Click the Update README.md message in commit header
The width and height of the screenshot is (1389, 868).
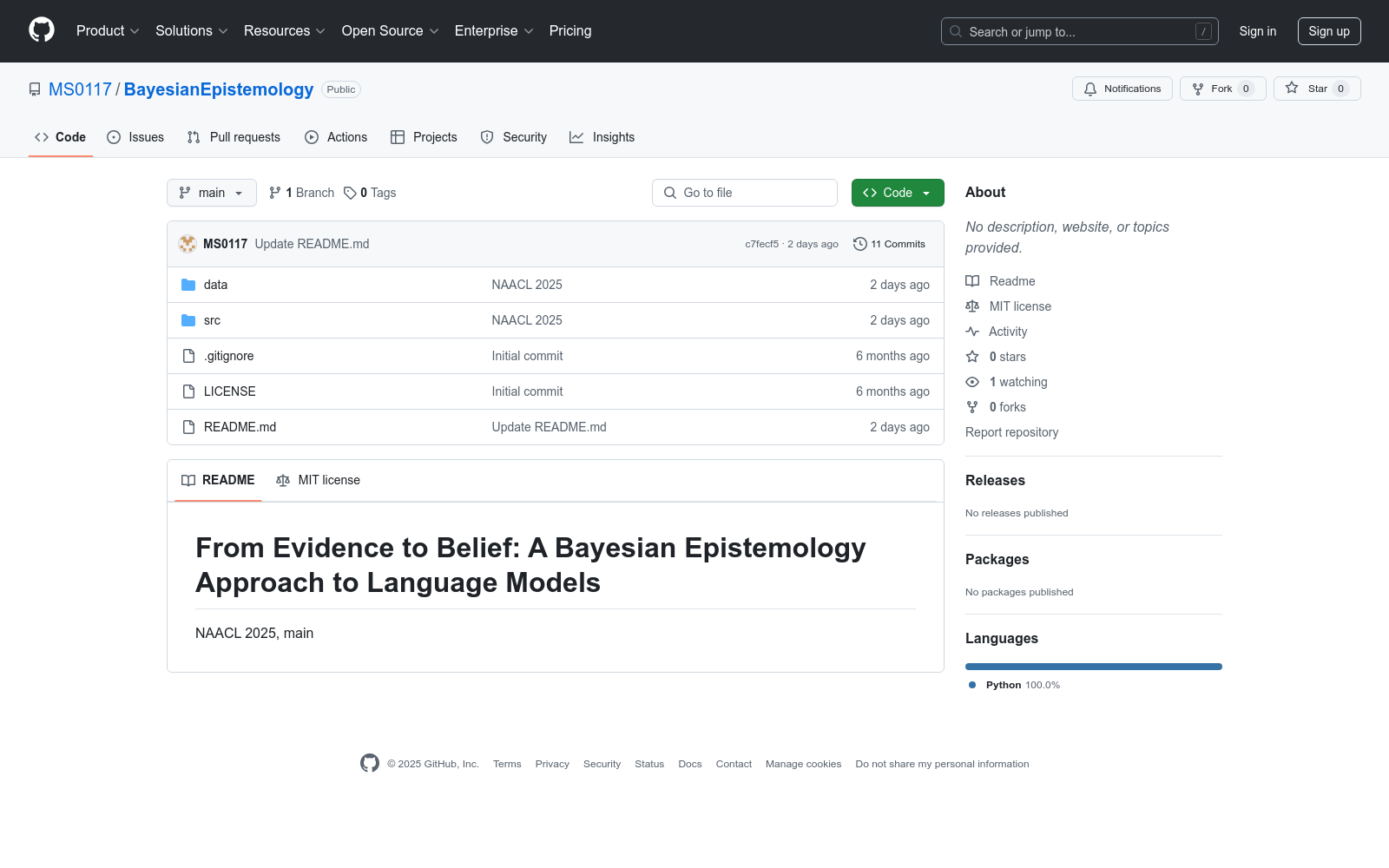coord(312,244)
